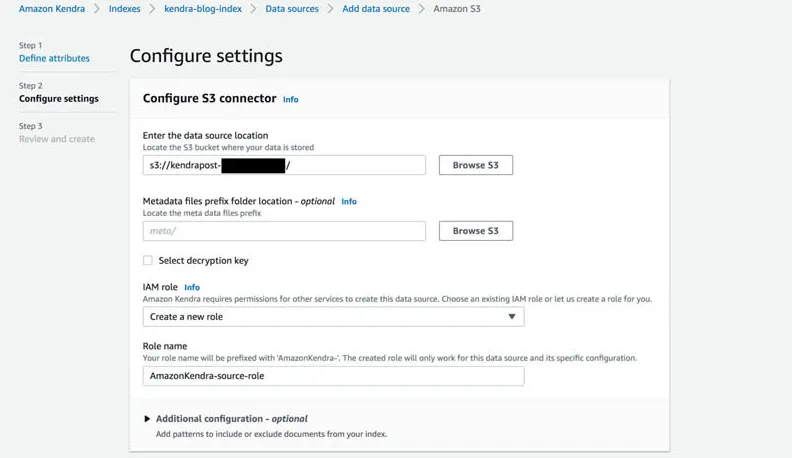
Task: Open the Create a new role dropdown
Action: coord(333,317)
